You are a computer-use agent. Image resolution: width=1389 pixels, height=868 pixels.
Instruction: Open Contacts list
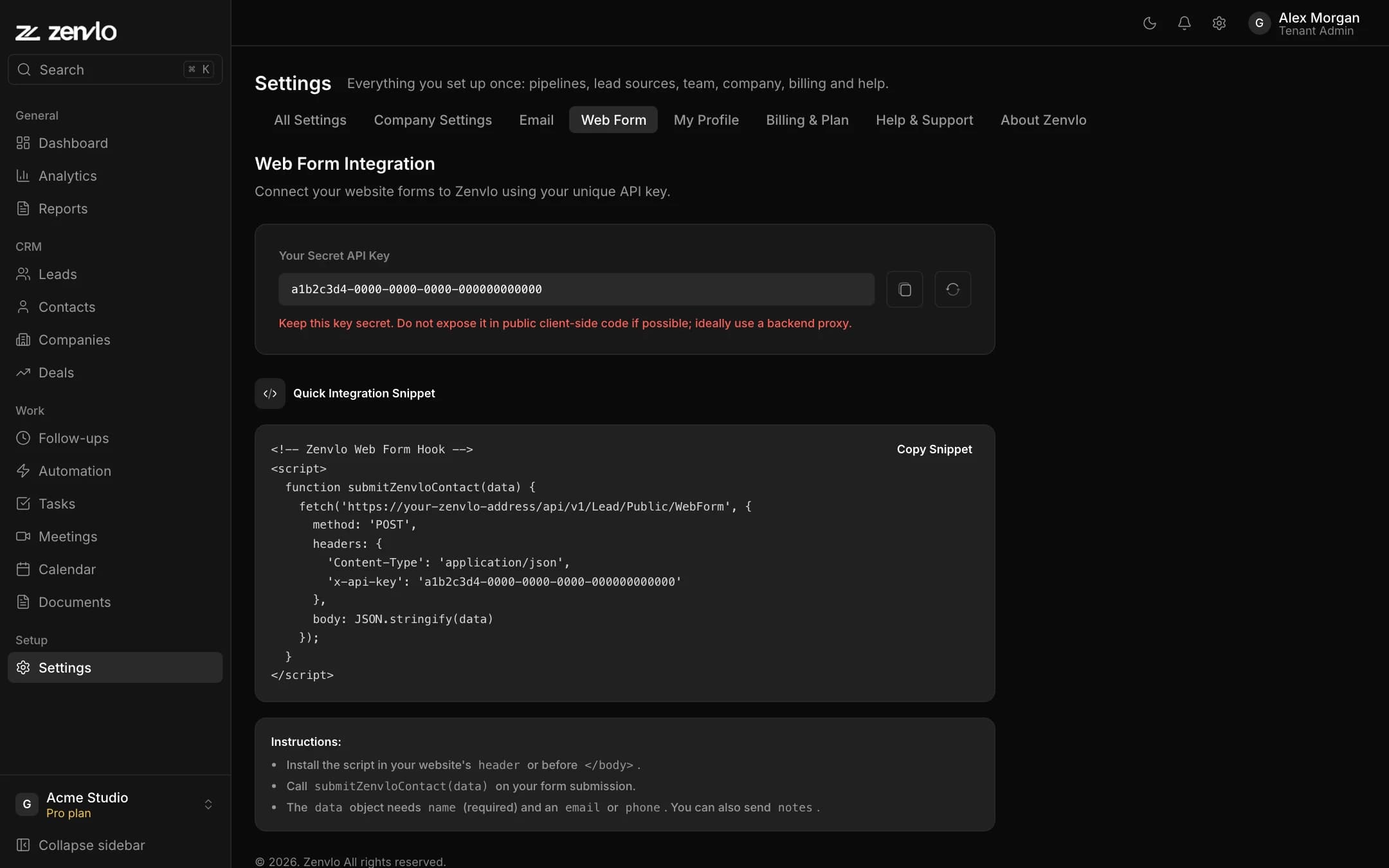tap(115, 307)
